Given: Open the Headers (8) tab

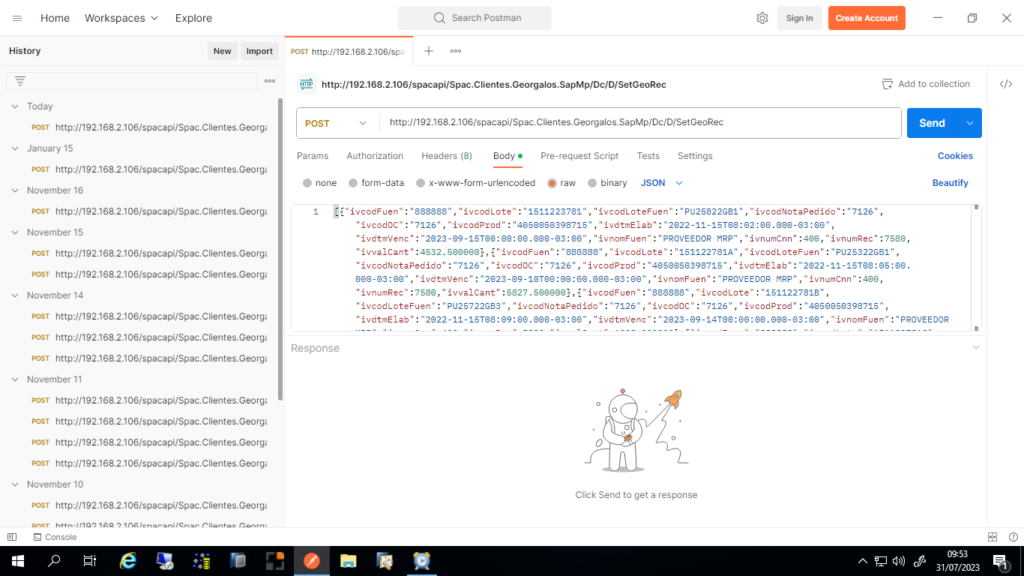Looking at the screenshot, I should pos(447,156).
